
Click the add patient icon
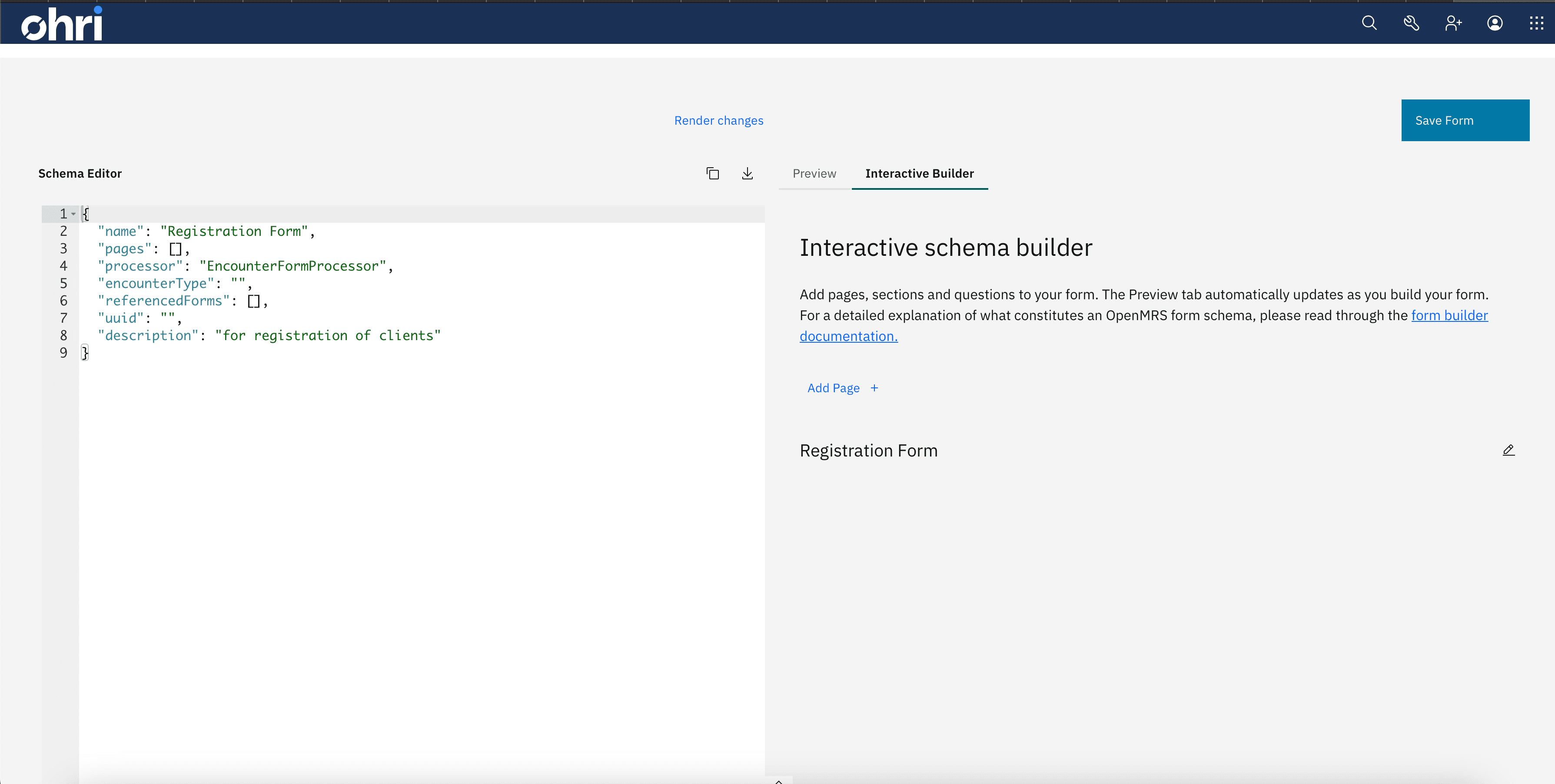1453,23
